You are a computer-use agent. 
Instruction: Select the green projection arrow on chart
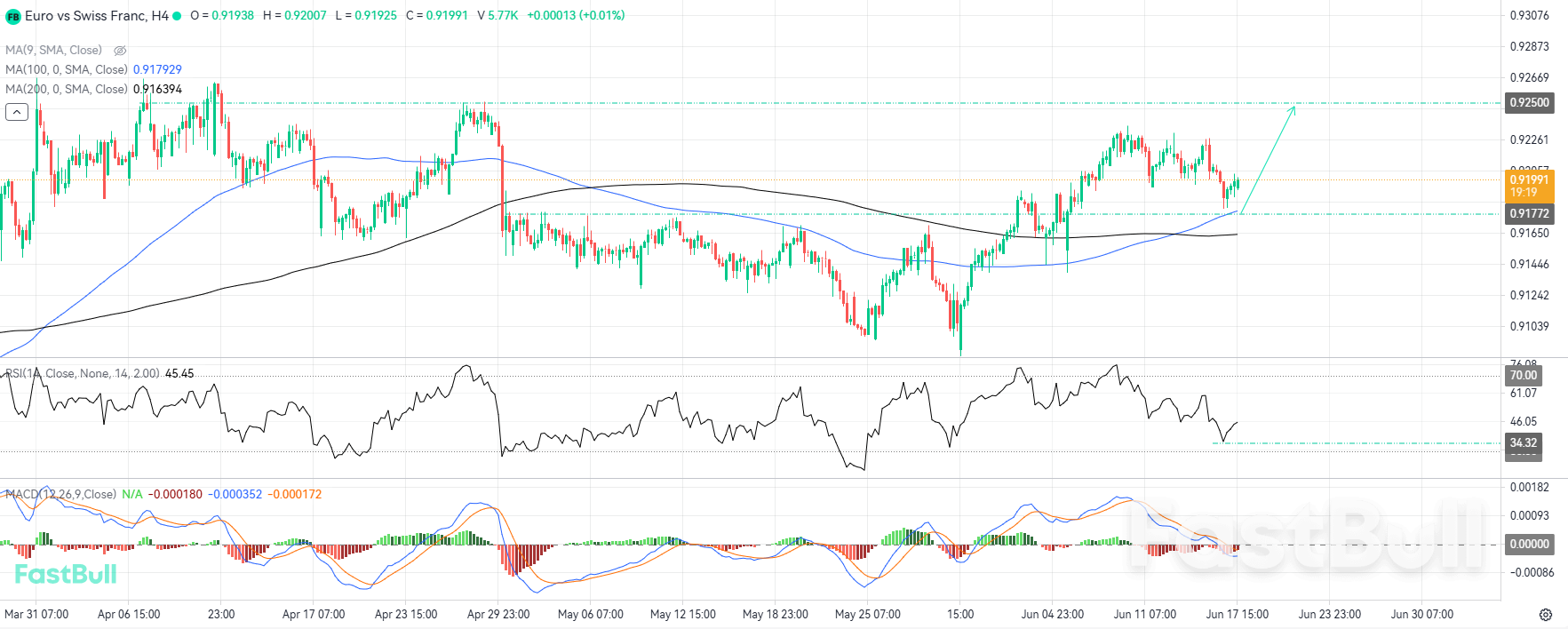click(1268, 159)
